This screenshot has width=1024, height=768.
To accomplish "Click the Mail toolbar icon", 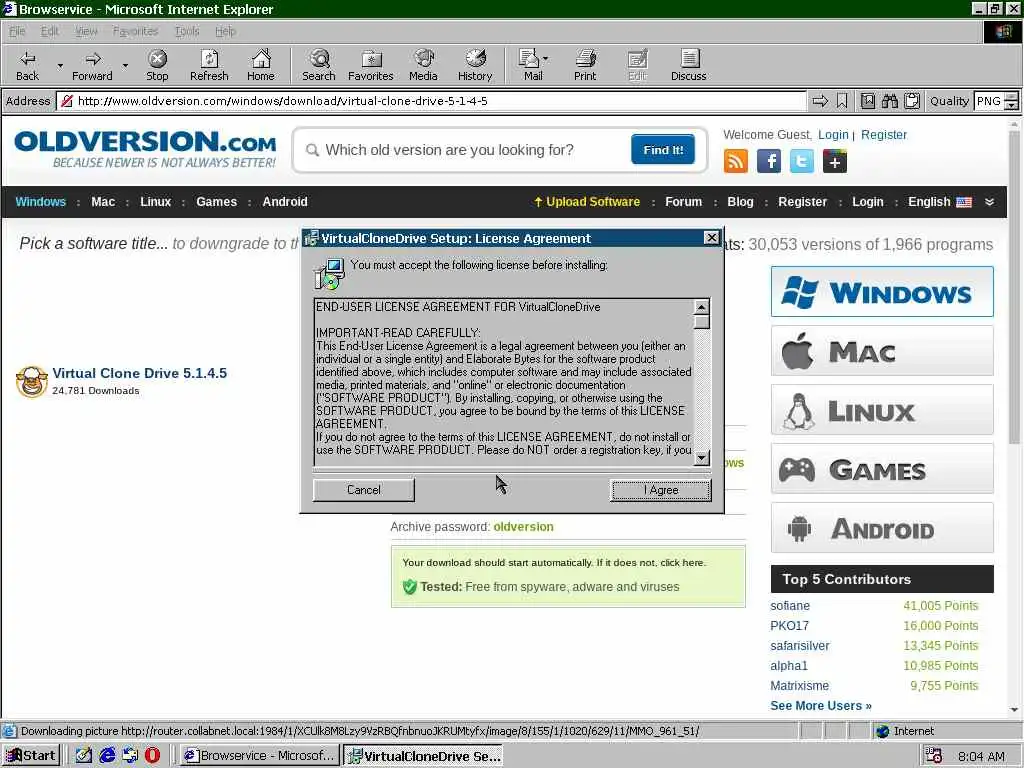I will [530, 65].
